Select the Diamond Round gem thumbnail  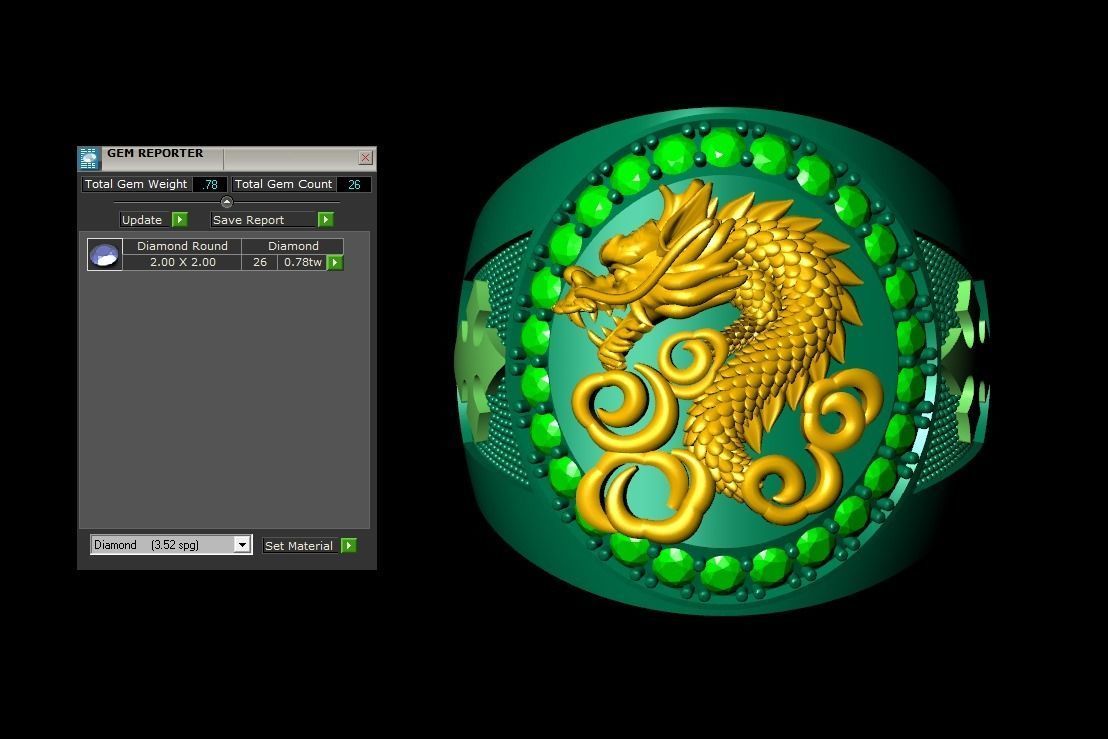[105, 254]
